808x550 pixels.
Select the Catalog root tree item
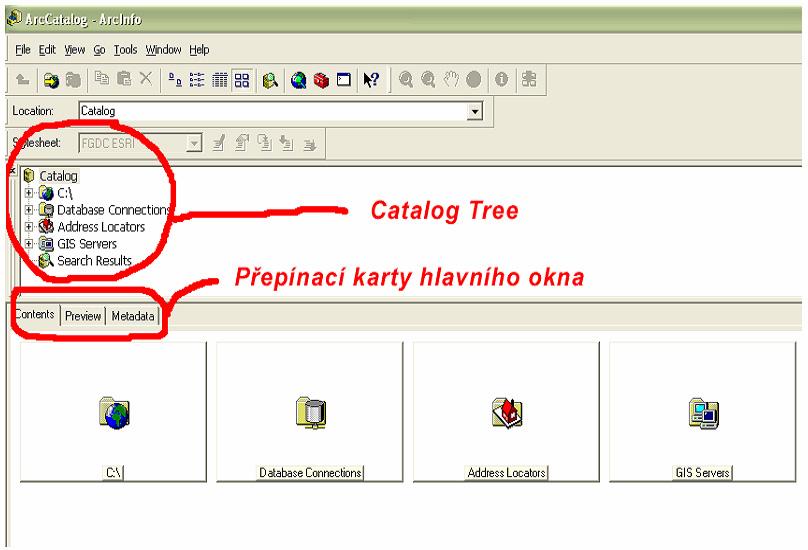[x=58, y=176]
